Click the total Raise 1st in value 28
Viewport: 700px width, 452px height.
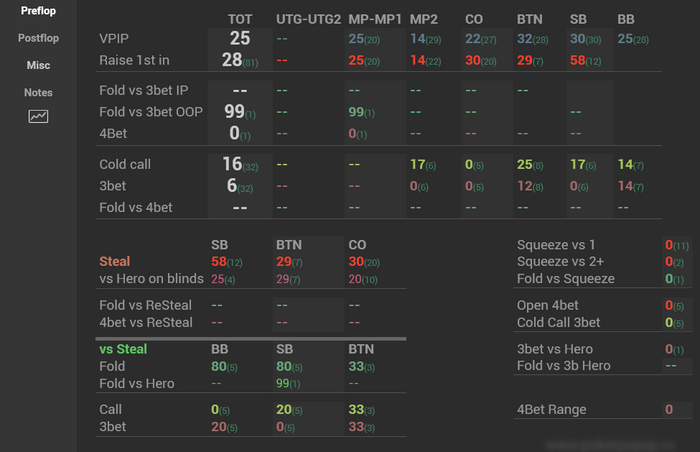coord(233,60)
